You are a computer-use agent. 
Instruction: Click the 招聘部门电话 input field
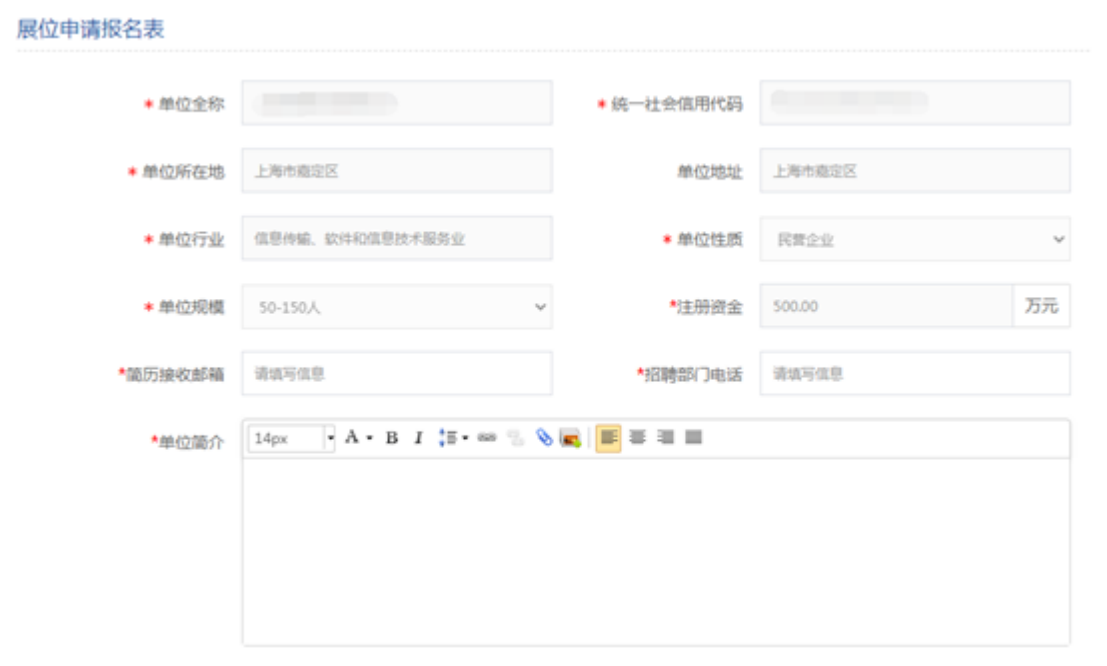(x=914, y=374)
